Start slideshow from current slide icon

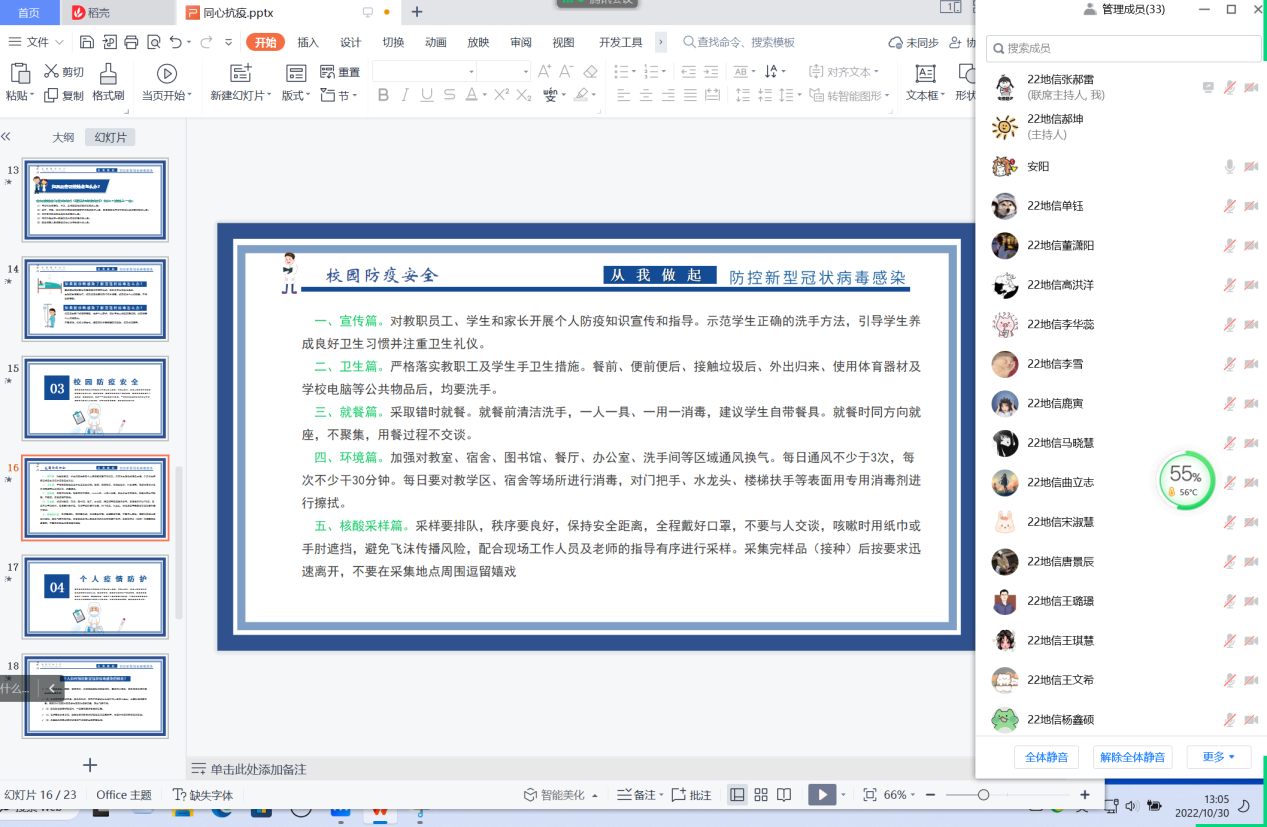pos(167,74)
